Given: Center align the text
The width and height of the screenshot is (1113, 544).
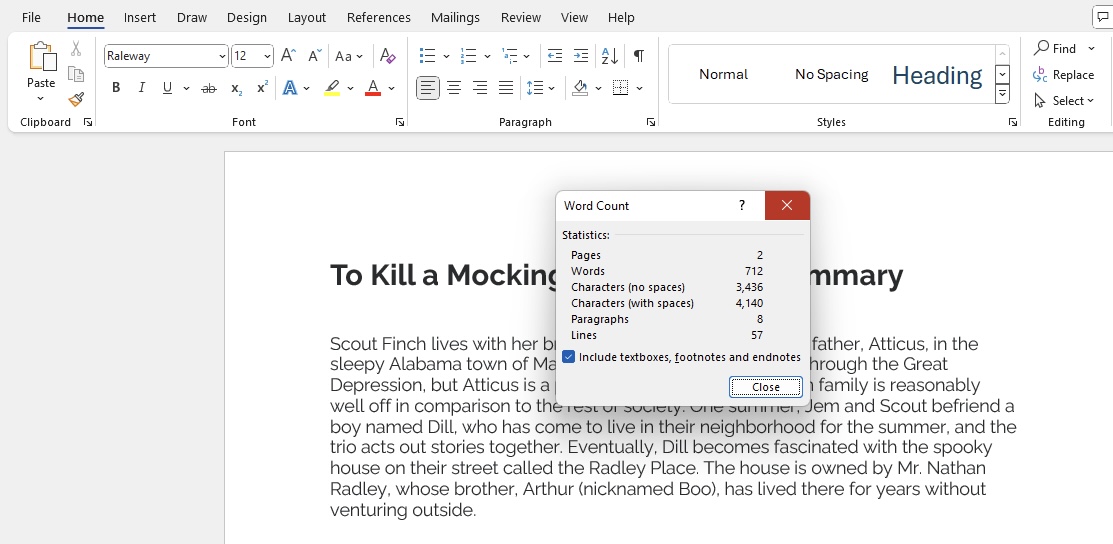Looking at the screenshot, I should tap(454, 88).
